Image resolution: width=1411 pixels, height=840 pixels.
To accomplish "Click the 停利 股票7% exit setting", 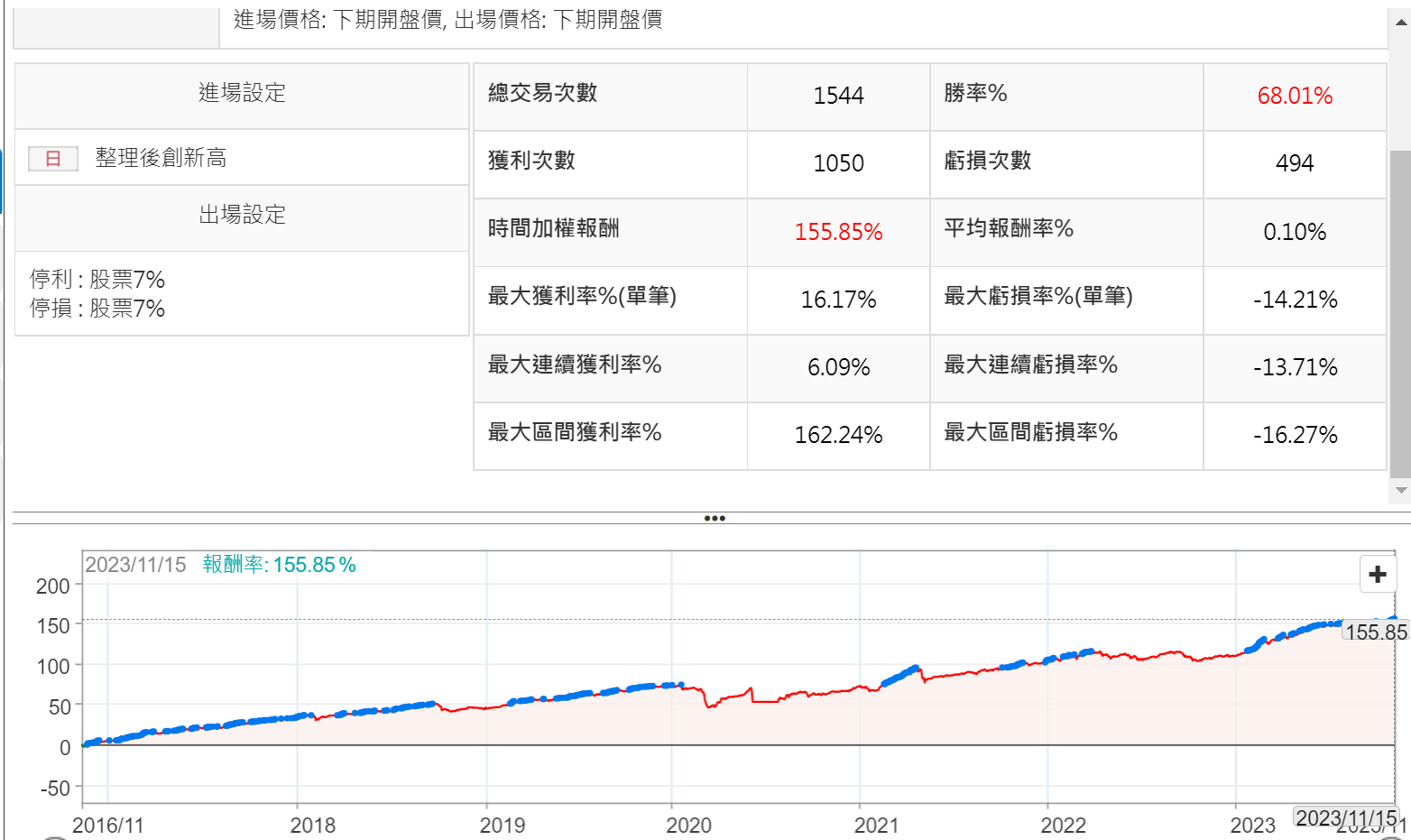I will click(97, 280).
